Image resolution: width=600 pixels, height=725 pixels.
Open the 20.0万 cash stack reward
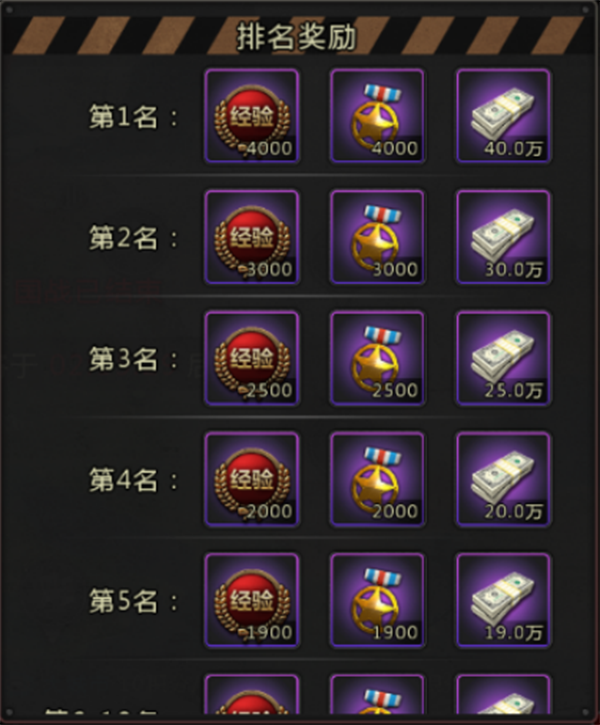click(503, 479)
